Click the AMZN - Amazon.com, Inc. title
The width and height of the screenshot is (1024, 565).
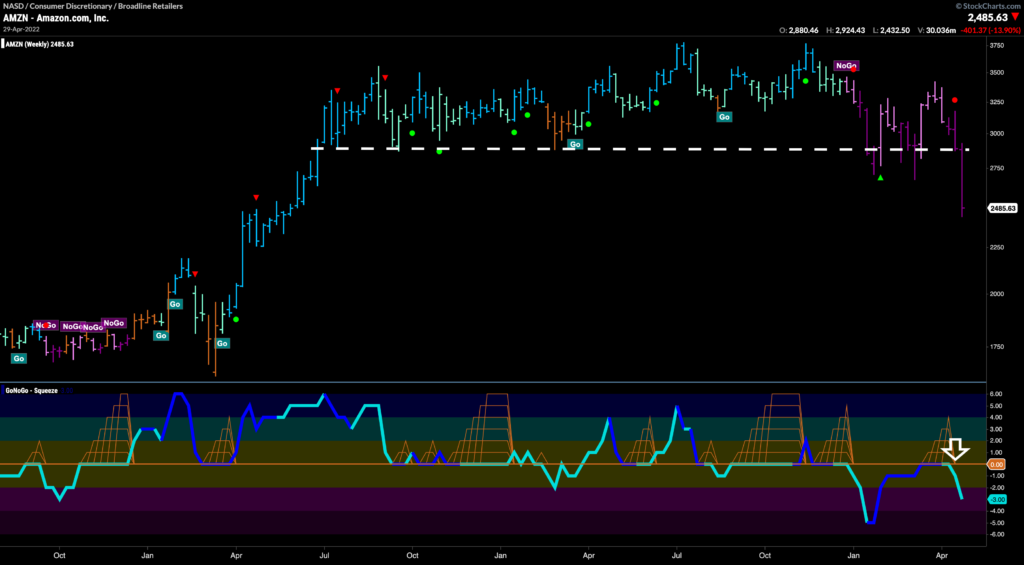point(55,18)
